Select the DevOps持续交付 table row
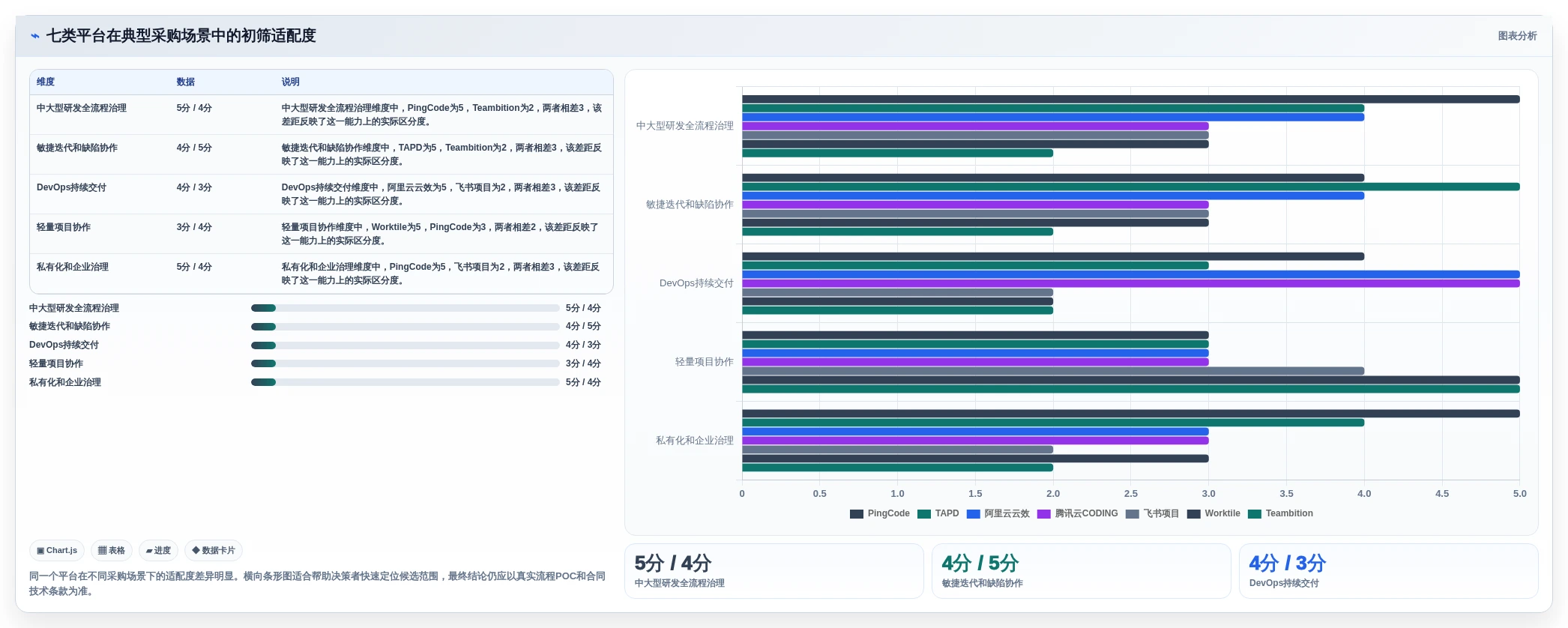The width and height of the screenshot is (1568, 628). 322,194
